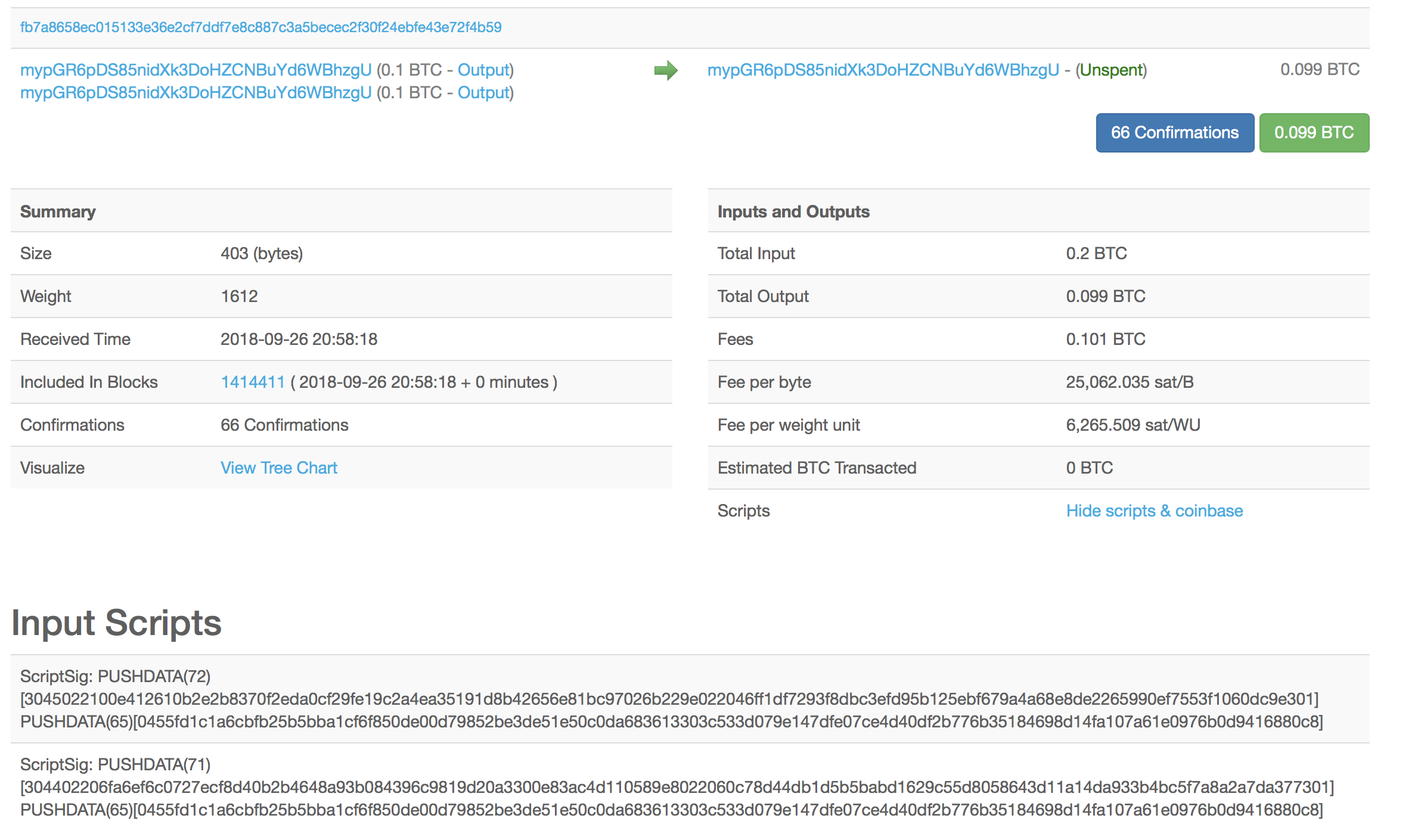1421x840 pixels.
Task: Click the Included In Blocks label
Action: (x=89, y=382)
